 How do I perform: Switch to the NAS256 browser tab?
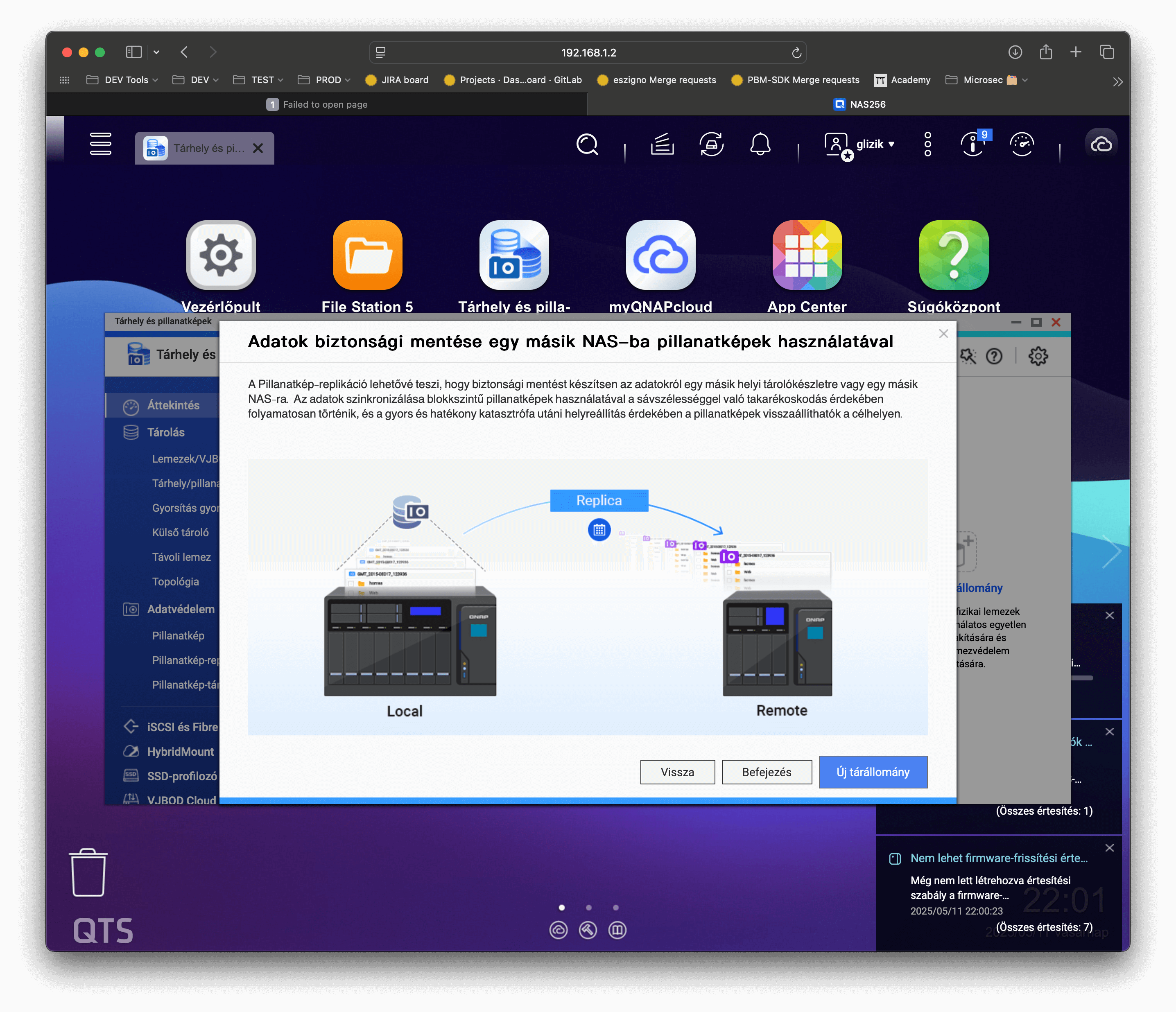859,104
